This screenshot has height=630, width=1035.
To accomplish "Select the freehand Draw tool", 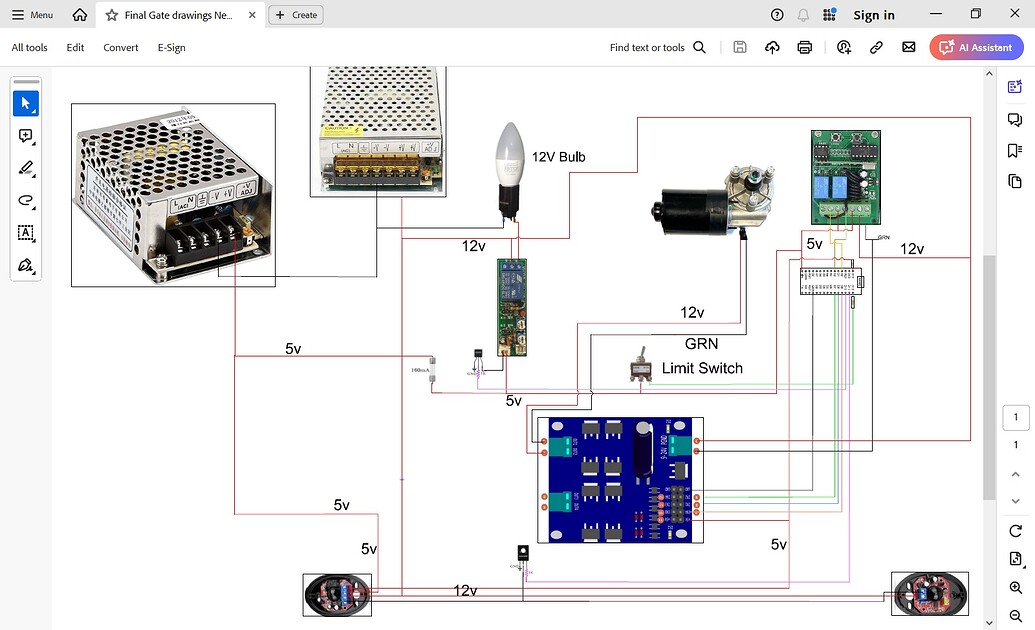I will tap(25, 201).
